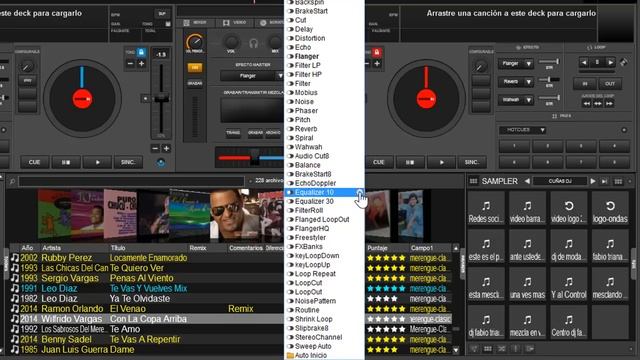The image size is (640, 360).
Task: Click the headphones icon in mixer
Action: click(x=253, y=43)
